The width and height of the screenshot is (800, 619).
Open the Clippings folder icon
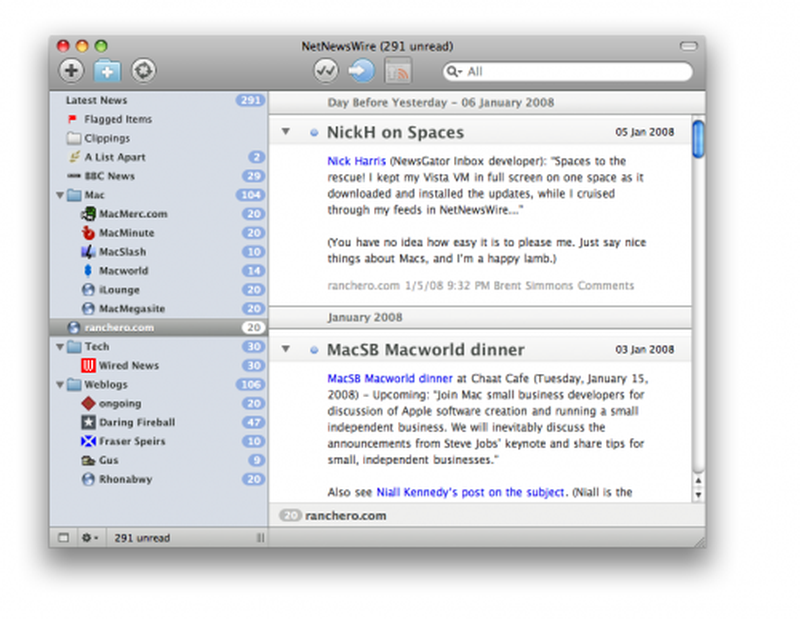point(74,138)
